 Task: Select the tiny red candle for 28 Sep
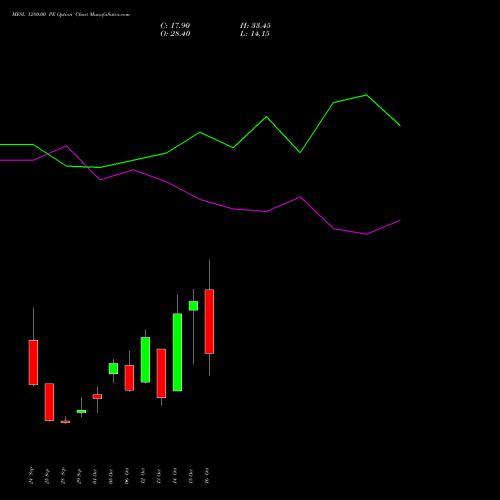(65, 422)
